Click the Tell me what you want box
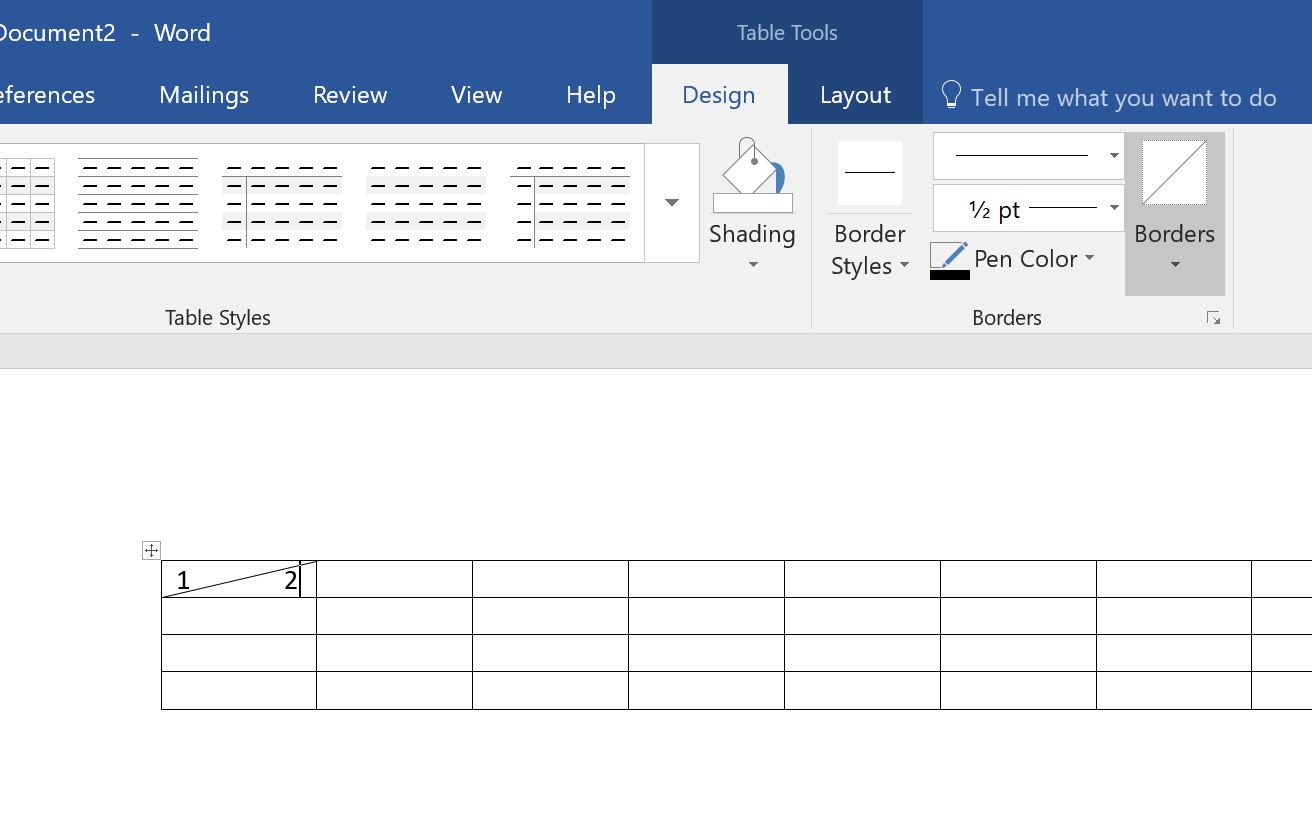This screenshot has width=1312, height=818. [1124, 97]
